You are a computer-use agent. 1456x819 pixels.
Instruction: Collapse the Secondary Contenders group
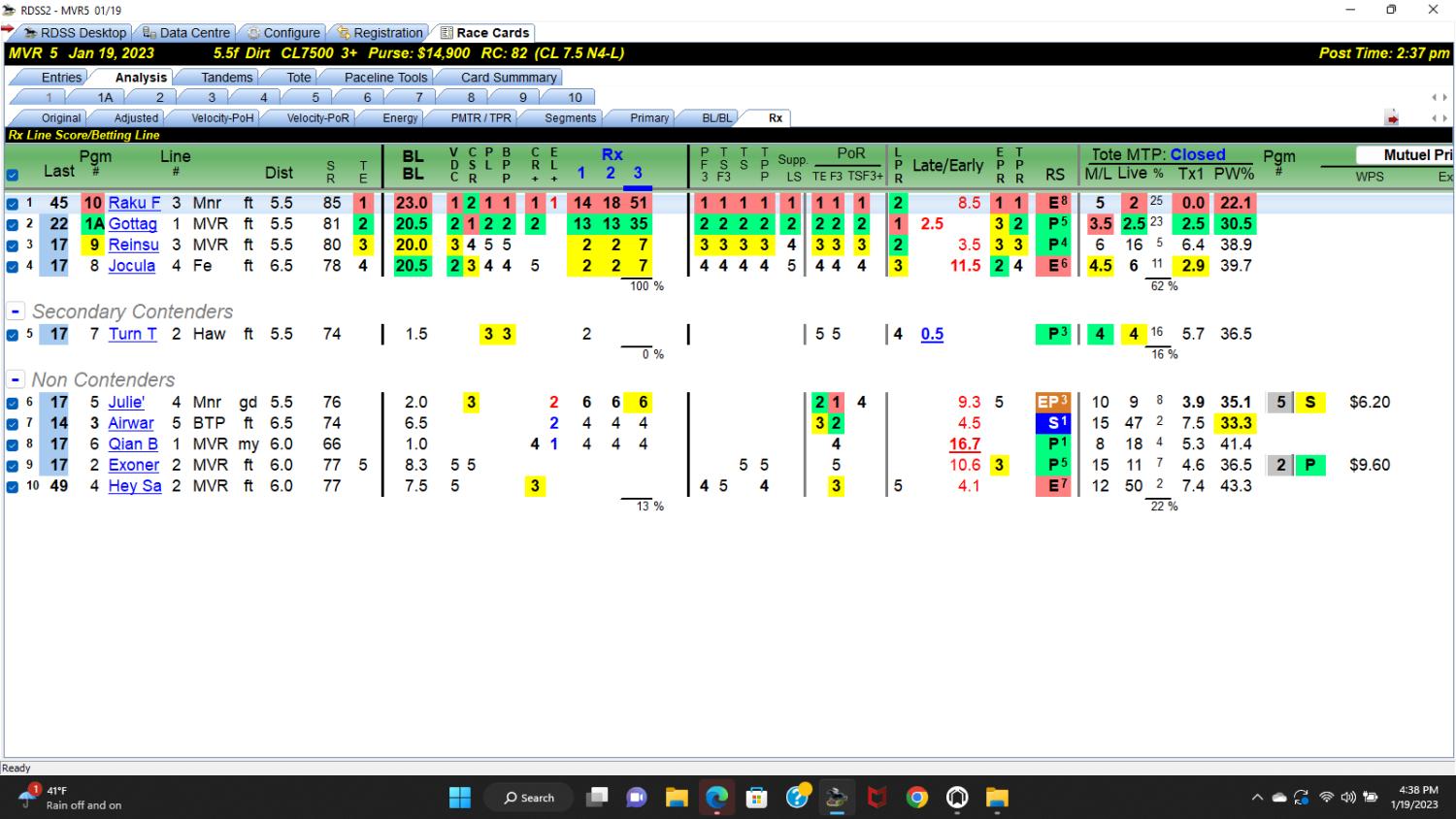(16, 311)
